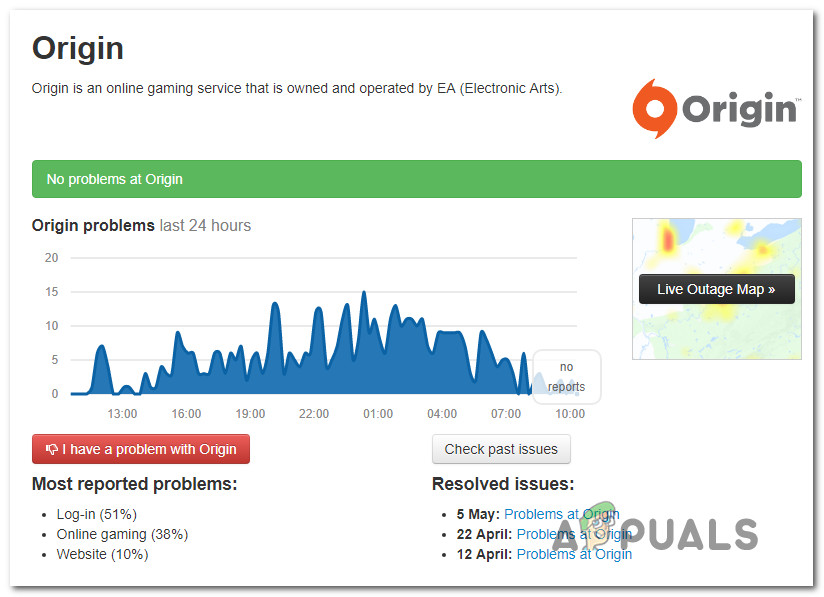
Task: Click the 20 value on chart axis
Action: 52,258
